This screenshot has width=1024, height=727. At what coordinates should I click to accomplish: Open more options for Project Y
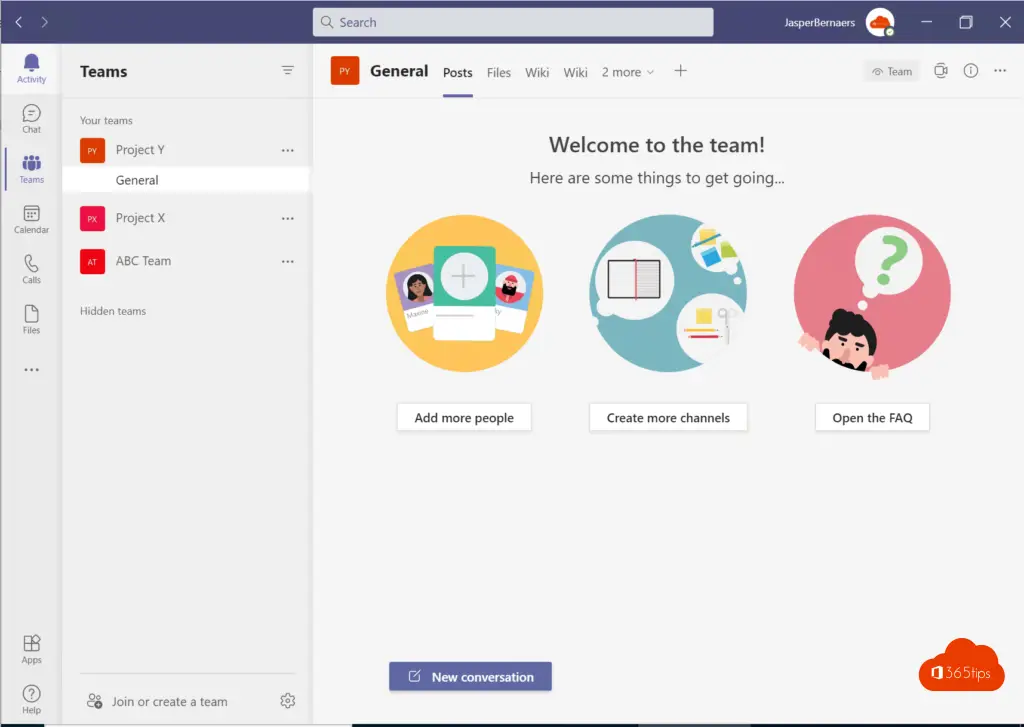pos(288,150)
